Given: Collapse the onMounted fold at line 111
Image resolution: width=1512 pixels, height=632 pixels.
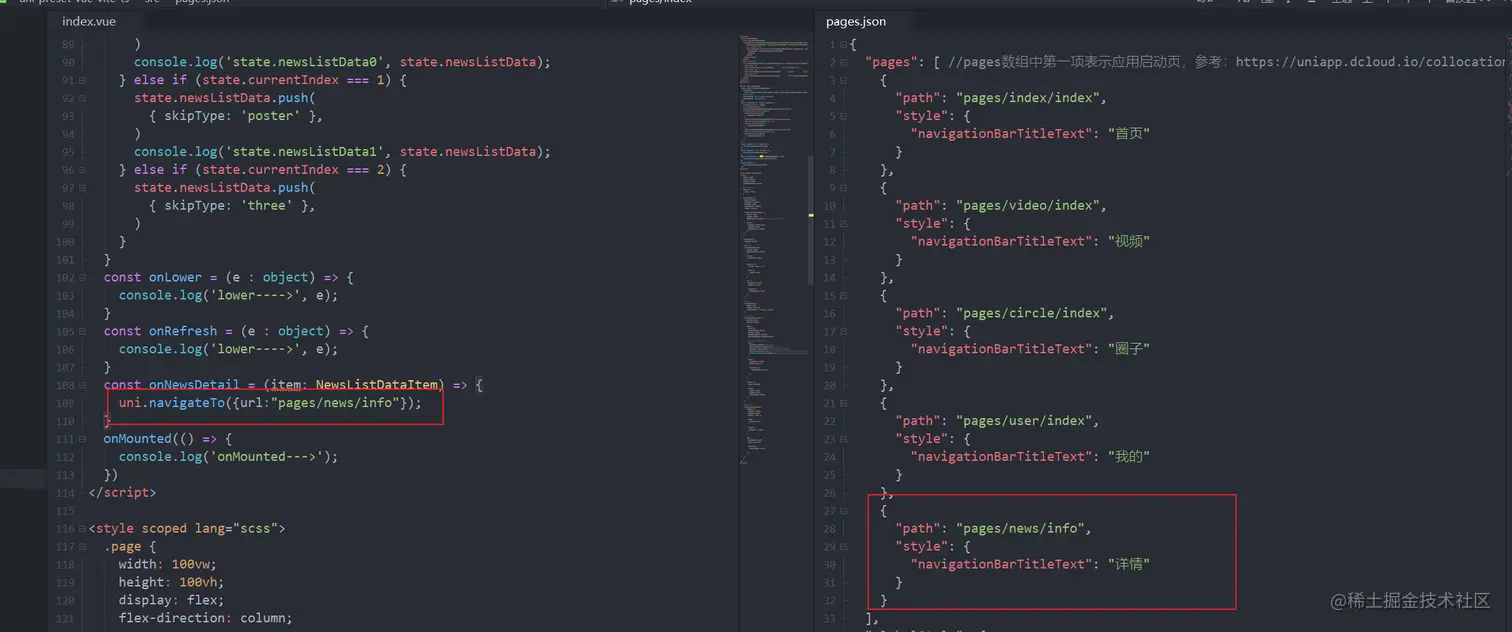Looking at the screenshot, I should tap(82, 440).
